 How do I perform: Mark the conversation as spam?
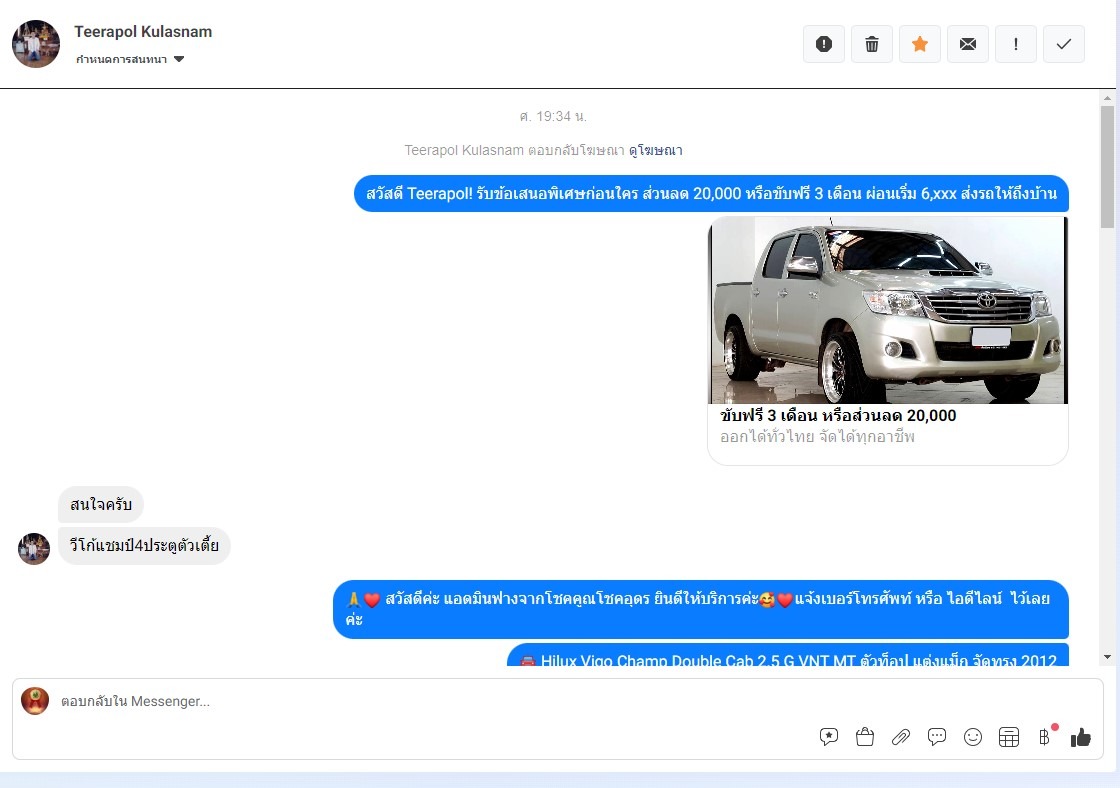click(824, 44)
